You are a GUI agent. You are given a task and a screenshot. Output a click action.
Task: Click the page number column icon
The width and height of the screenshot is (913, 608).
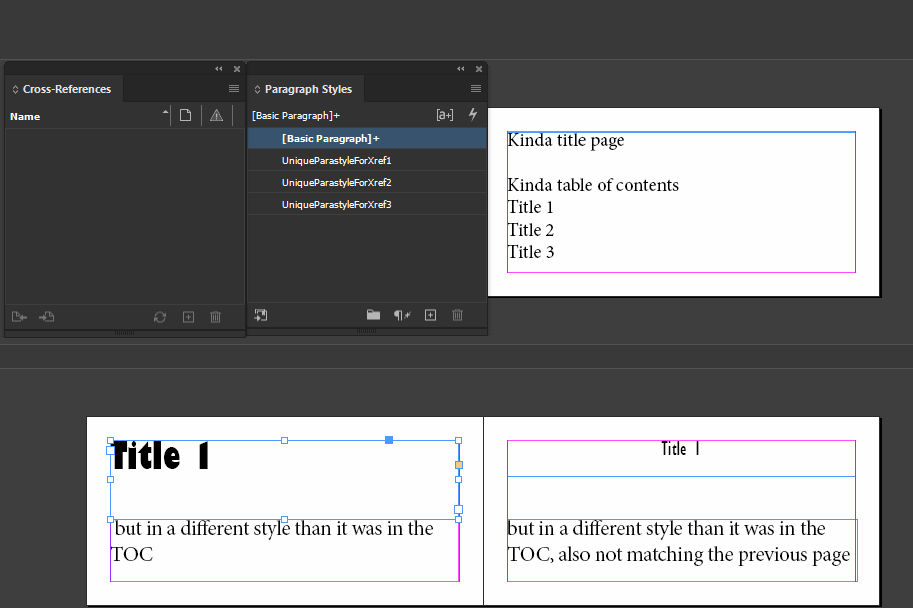pos(185,115)
